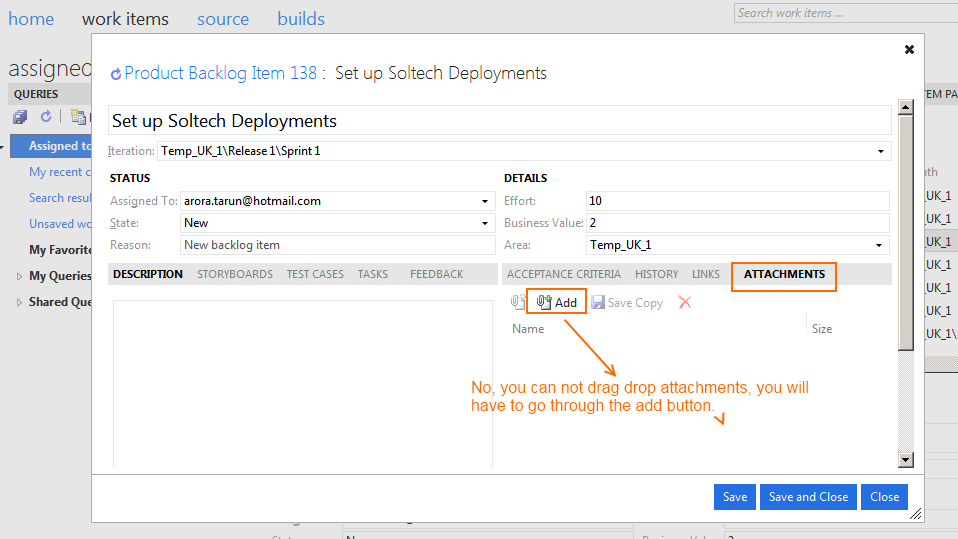
Task: Click the grey open attachment icon
Action: 518,302
